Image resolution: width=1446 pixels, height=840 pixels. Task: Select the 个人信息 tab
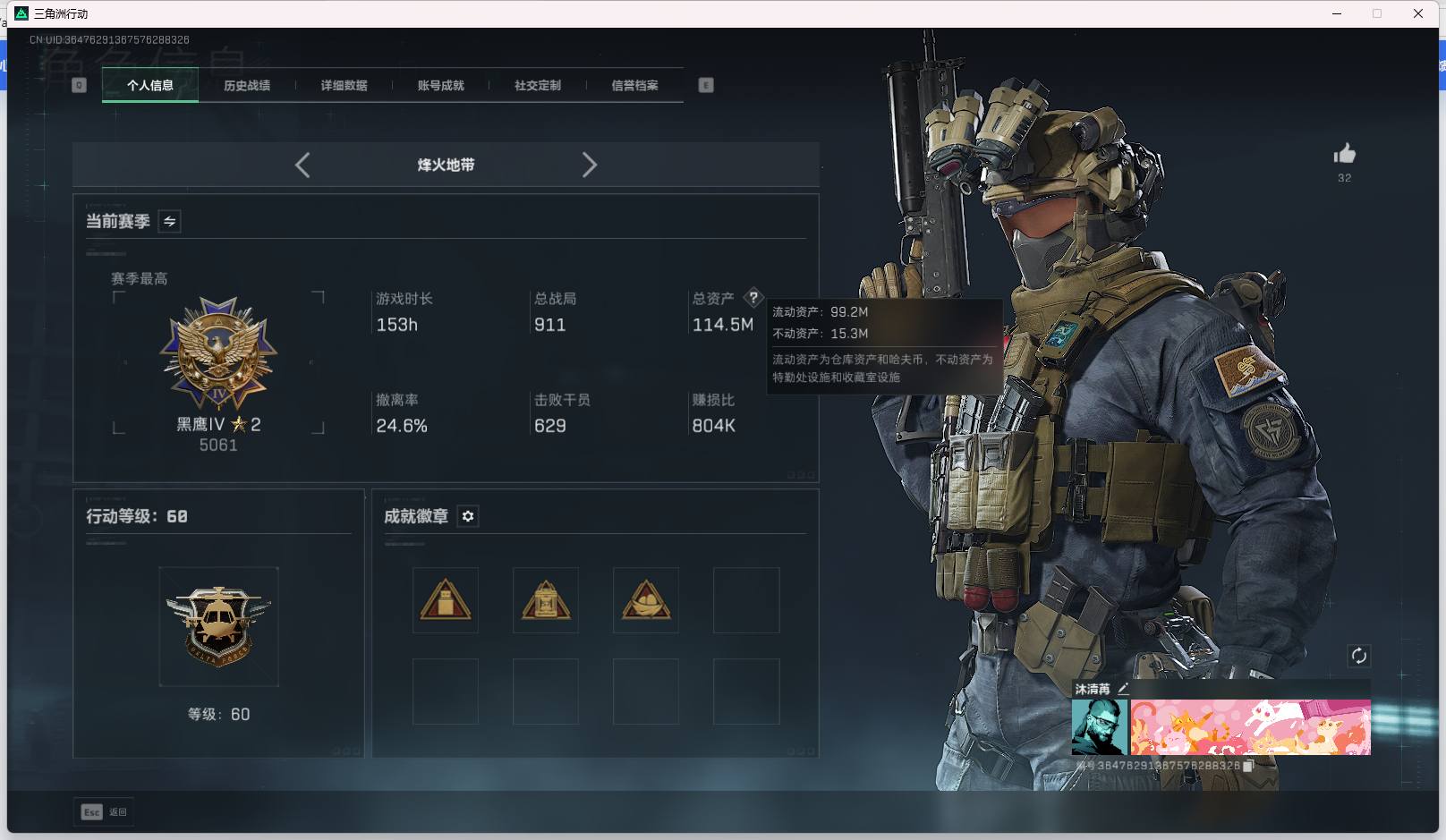pyautogui.click(x=150, y=86)
